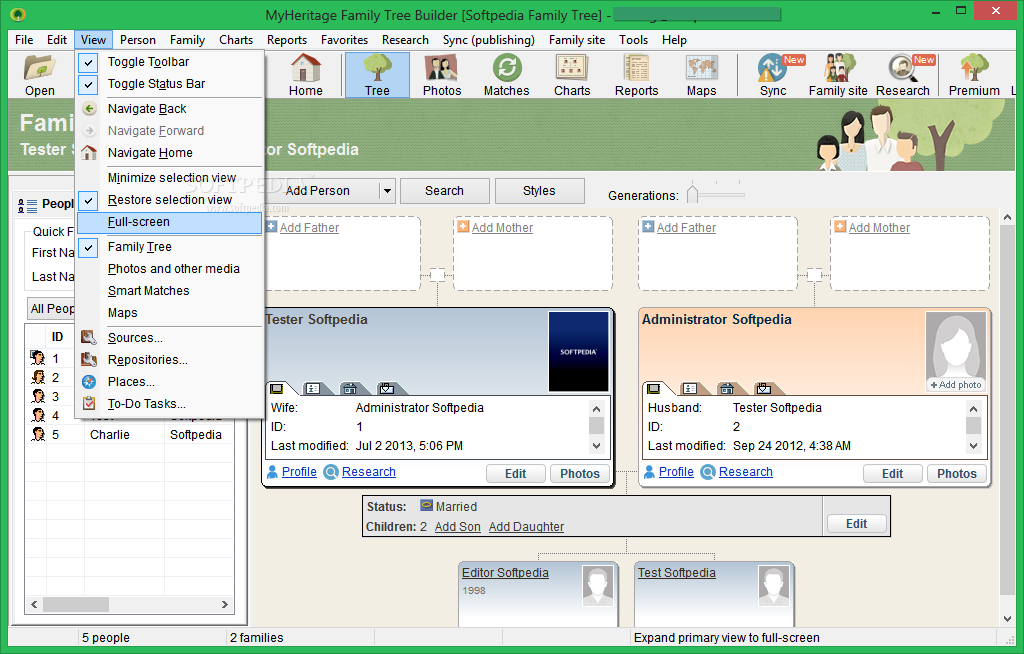
Task: Select Full-screen in the View menu
Action: click(170, 221)
